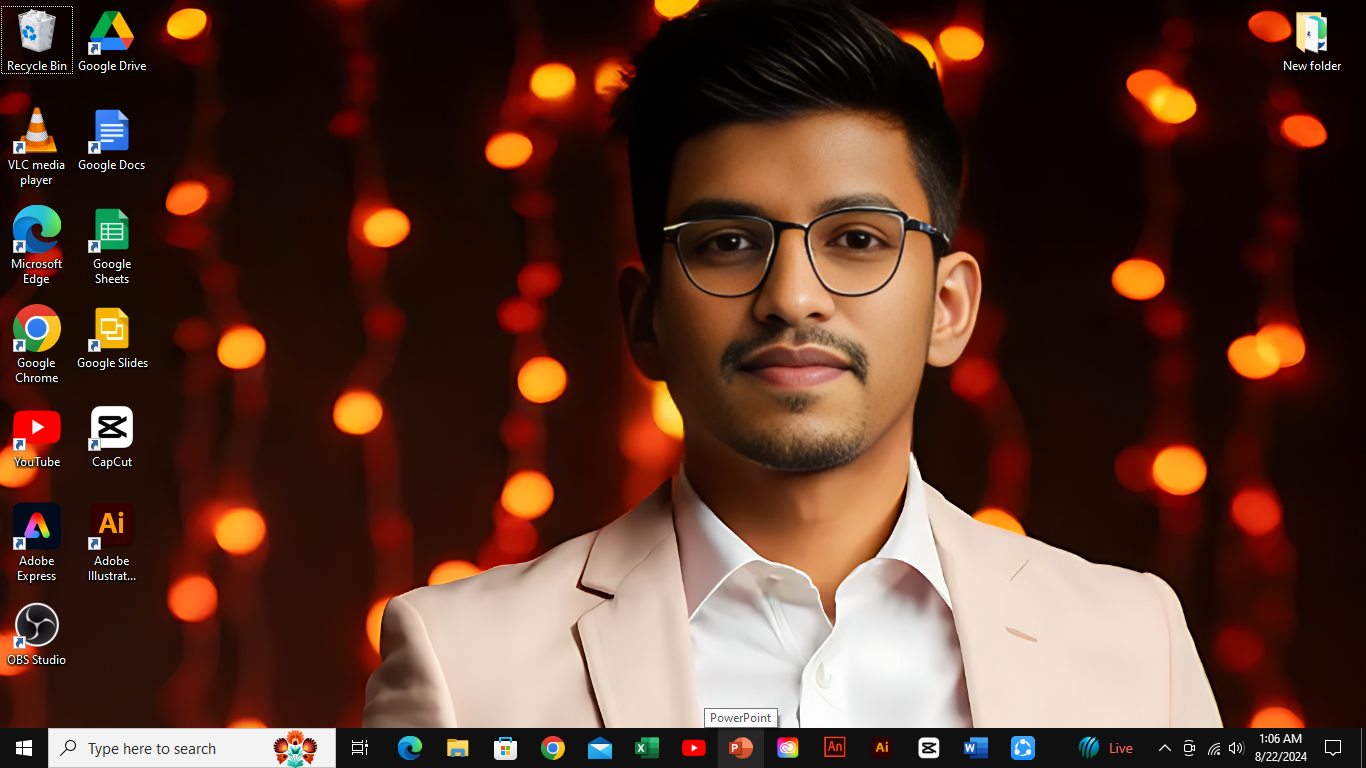The height and width of the screenshot is (768, 1366).
Task: Open Task View from the taskbar
Action: click(360, 748)
